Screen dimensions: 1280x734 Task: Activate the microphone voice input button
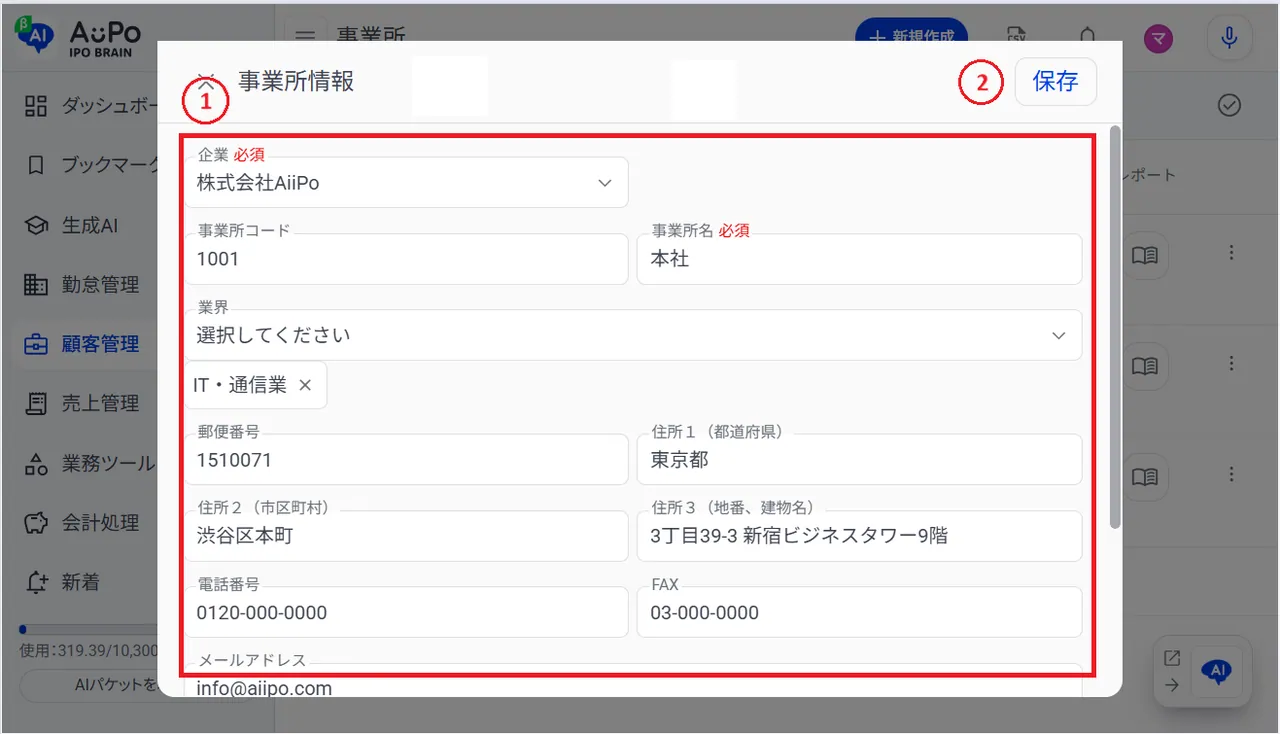[1229, 38]
